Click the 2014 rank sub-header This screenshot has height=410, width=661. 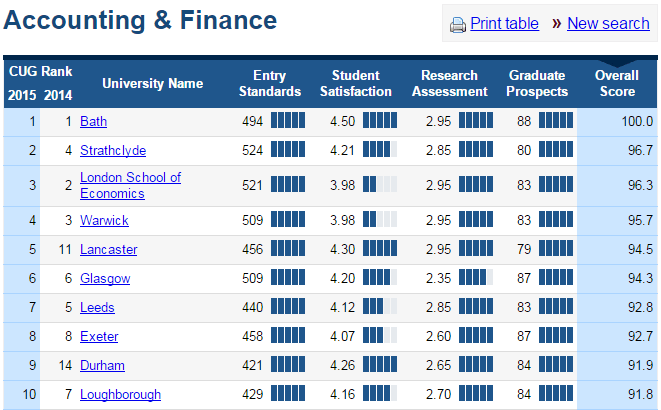tap(58, 95)
